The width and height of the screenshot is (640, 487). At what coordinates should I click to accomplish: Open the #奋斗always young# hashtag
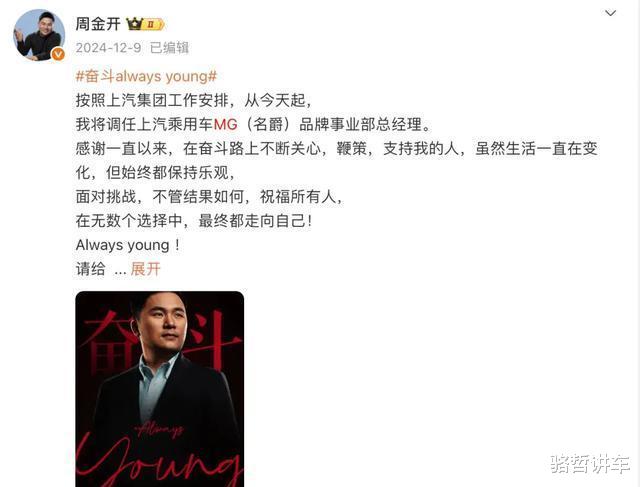point(147,76)
